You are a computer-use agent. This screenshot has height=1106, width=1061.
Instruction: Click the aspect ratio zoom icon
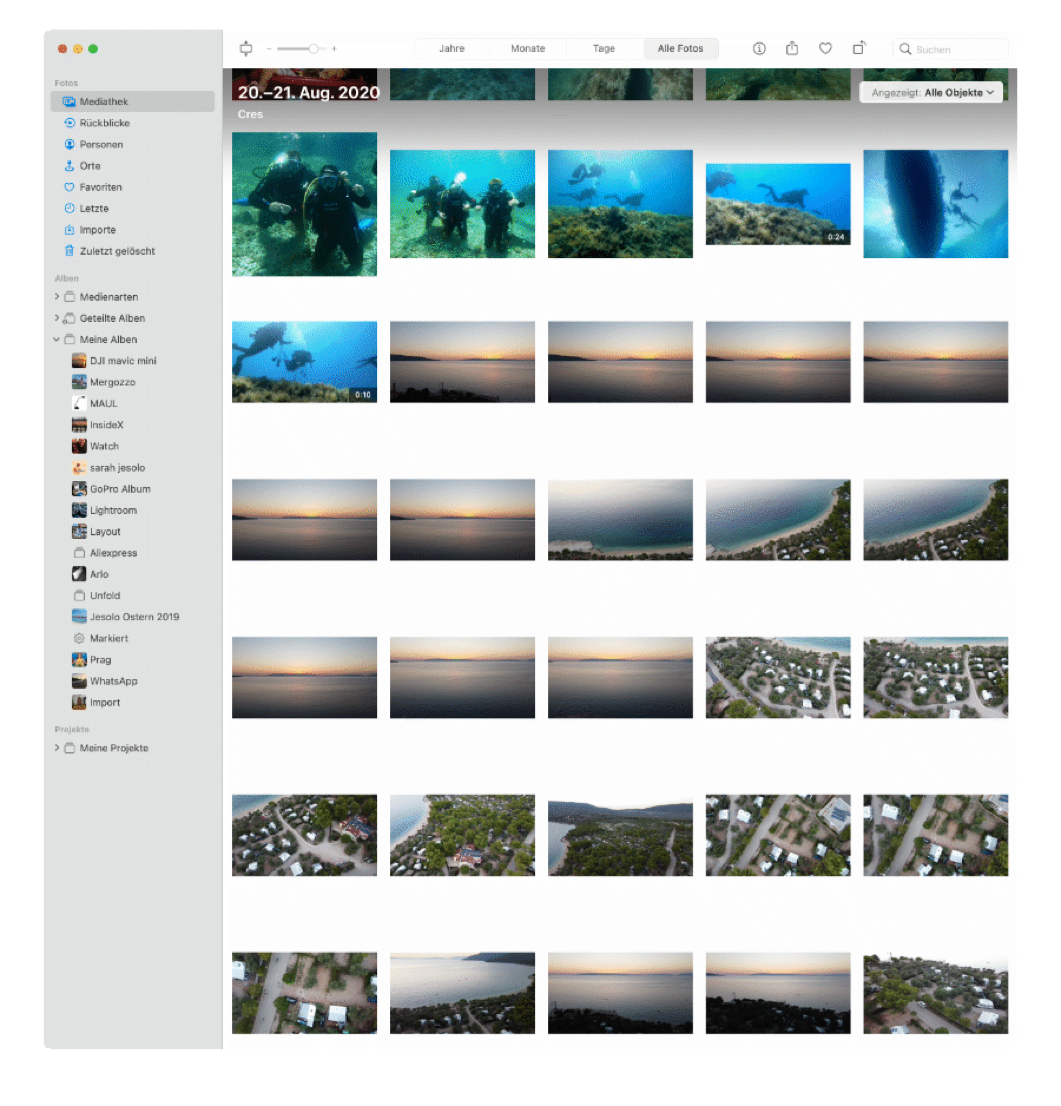(246, 49)
